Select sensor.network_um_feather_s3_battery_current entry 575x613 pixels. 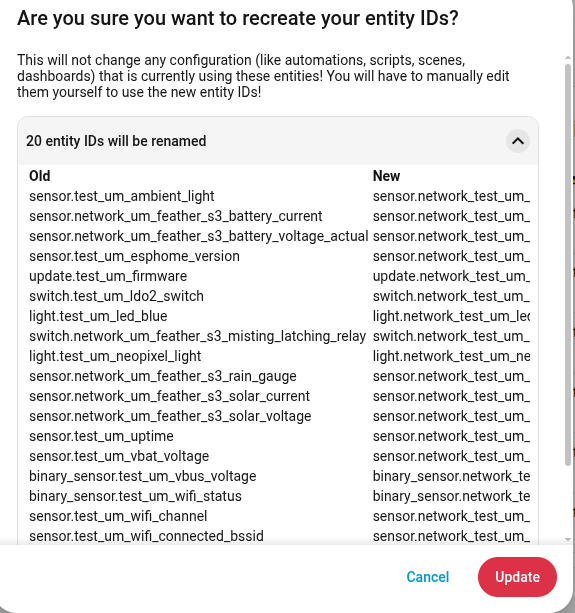click(176, 216)
